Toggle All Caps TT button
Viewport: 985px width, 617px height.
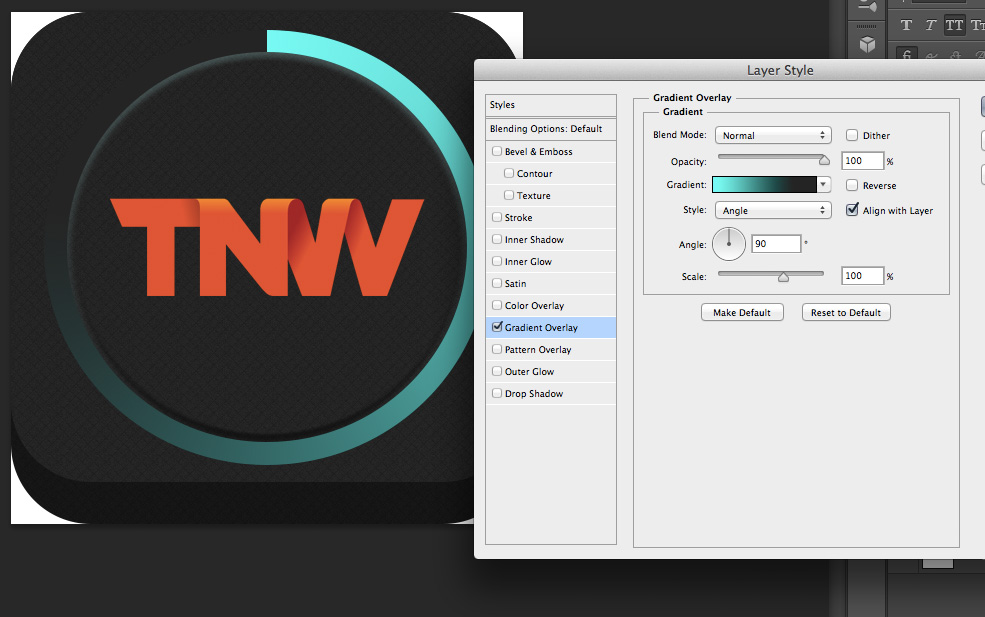954,25
